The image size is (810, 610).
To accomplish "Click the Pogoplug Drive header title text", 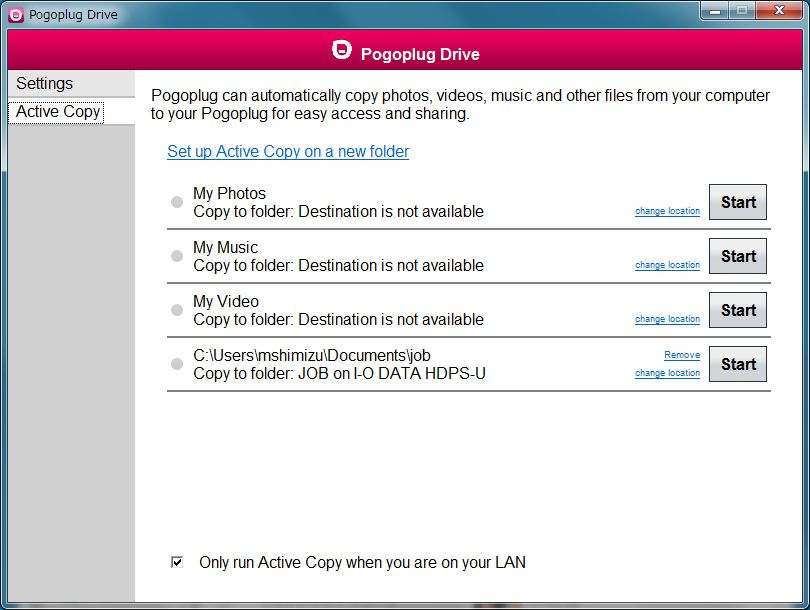I will coord(420,54).
